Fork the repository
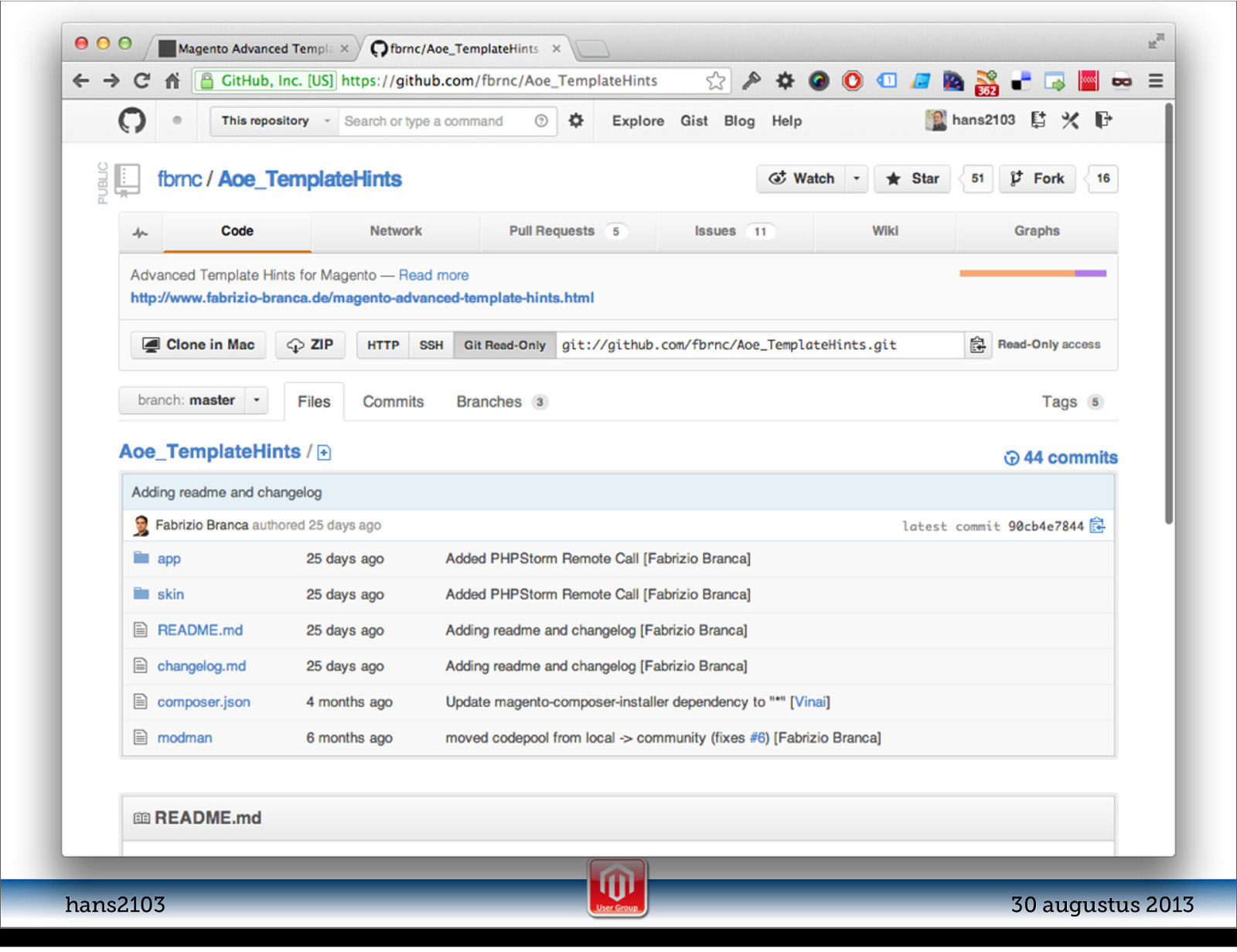 coord(1038,178)
